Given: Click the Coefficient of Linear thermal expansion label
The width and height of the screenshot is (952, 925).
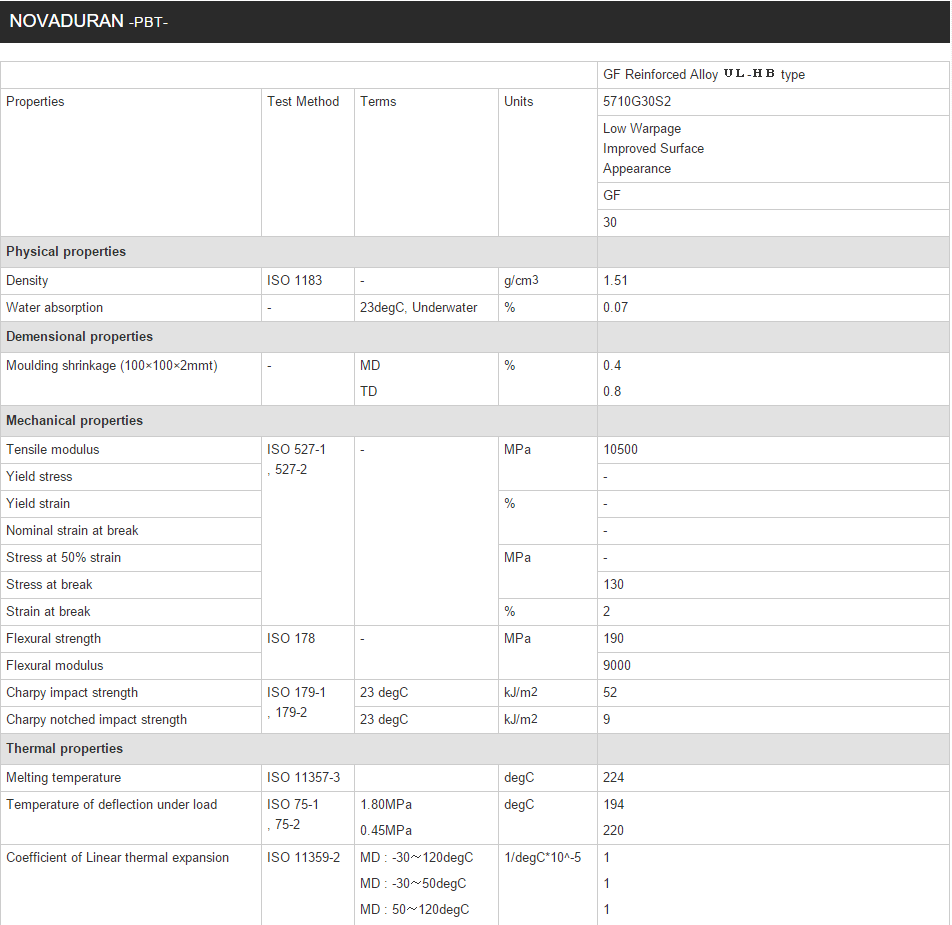Looking at the screenshot, I should [117, 858].
